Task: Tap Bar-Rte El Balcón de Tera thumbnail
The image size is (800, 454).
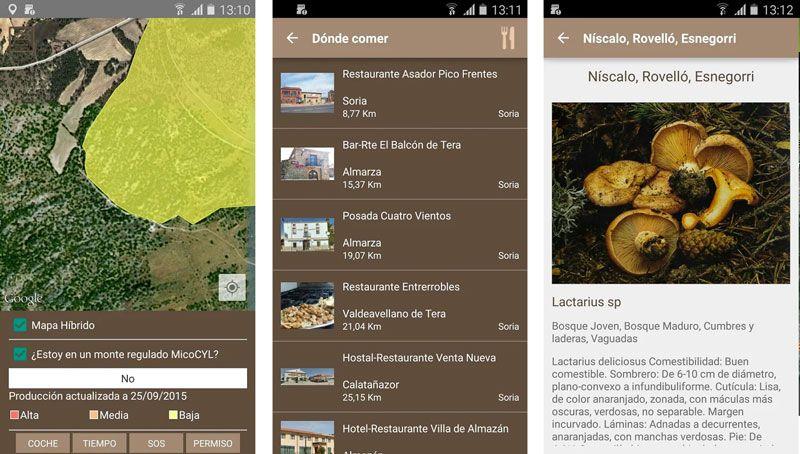Action: click(307, 164)
